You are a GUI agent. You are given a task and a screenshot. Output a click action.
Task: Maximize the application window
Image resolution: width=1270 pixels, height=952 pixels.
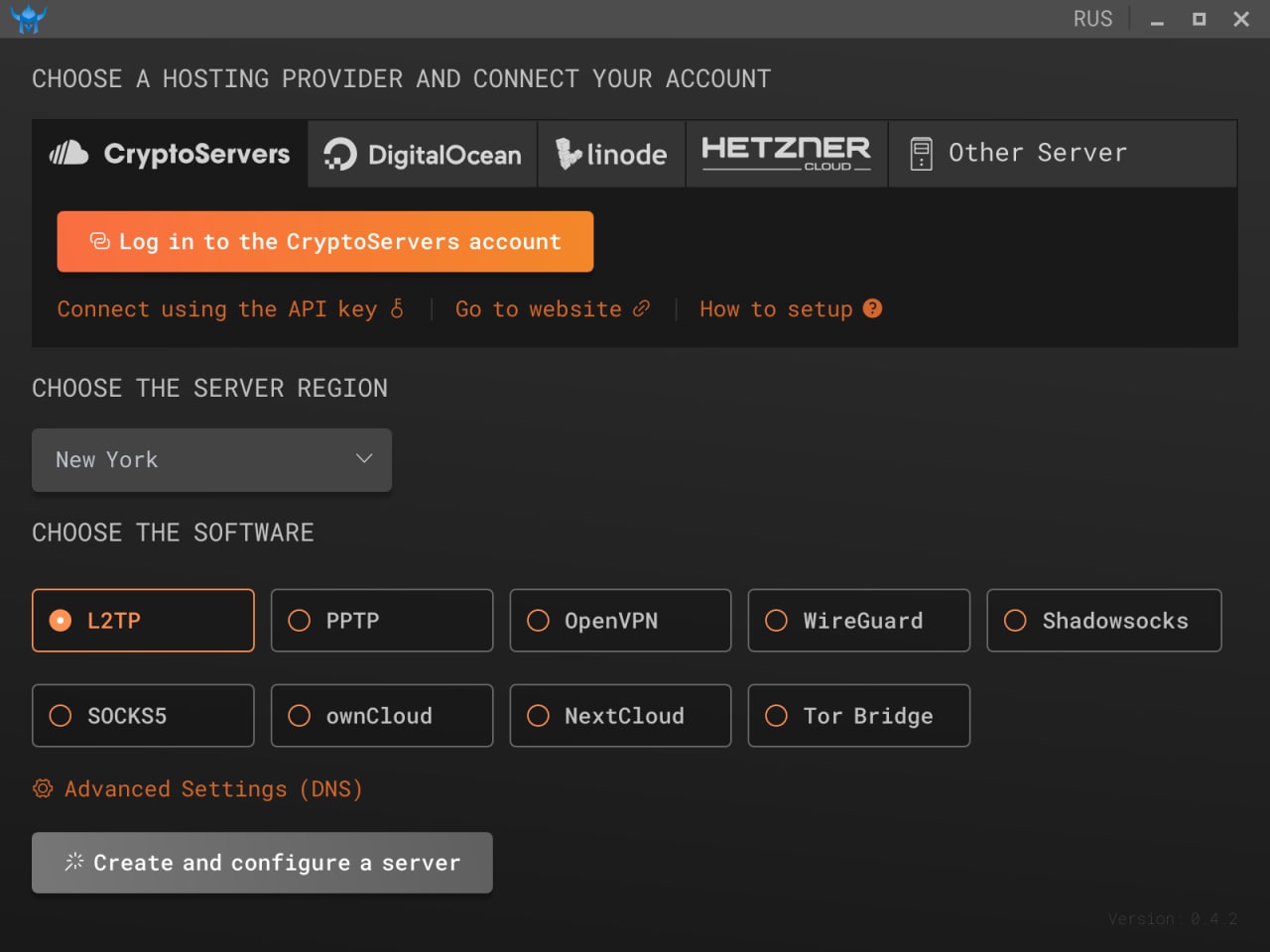coord(1199,19)
